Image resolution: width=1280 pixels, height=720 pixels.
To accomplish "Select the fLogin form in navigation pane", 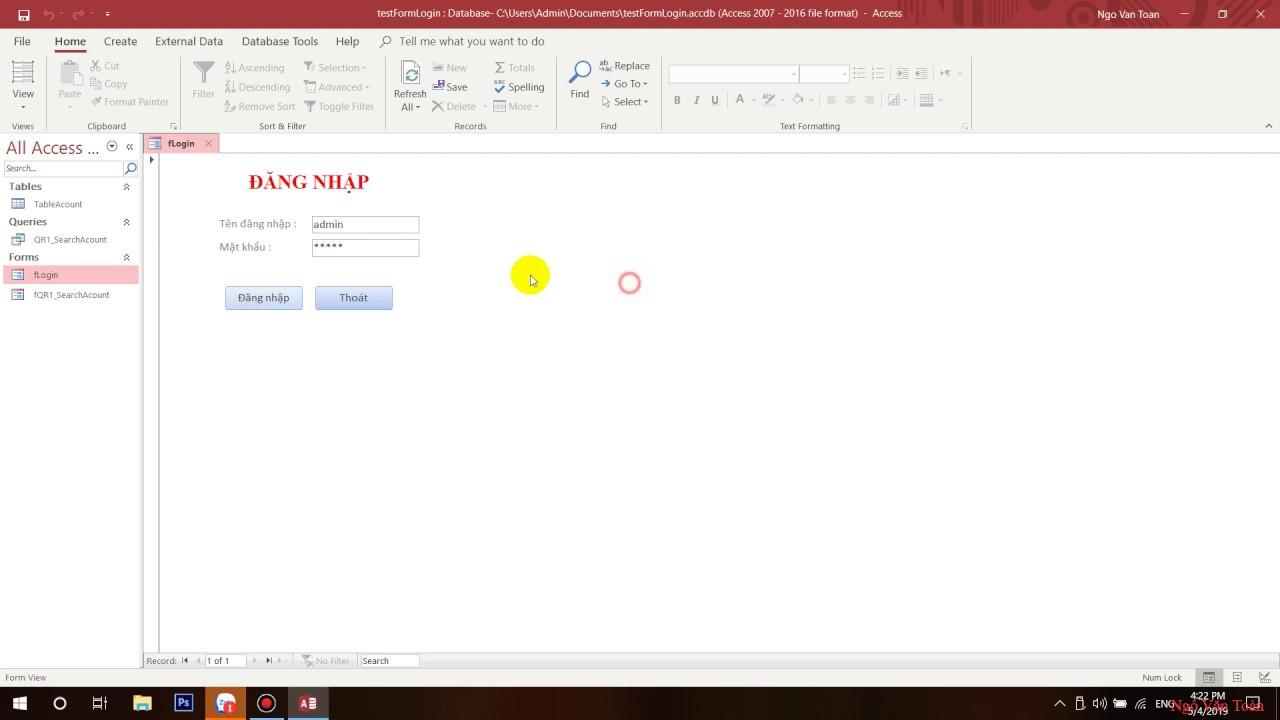I will (70, 275).
